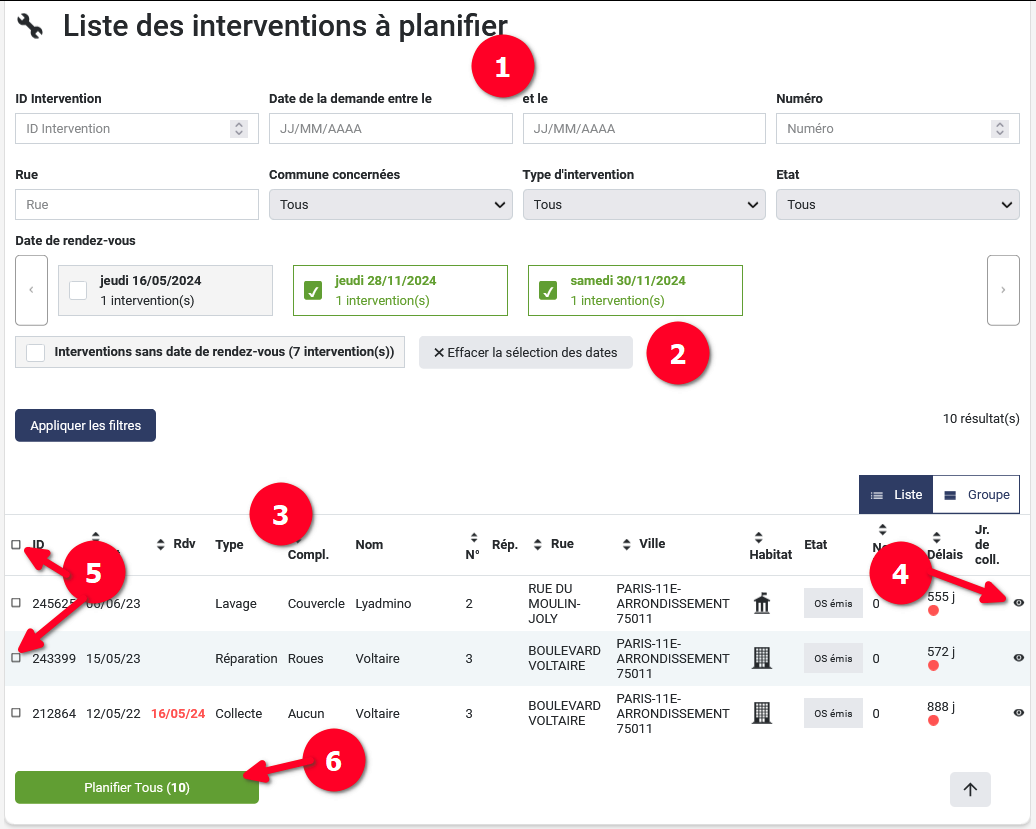Show next rendez-vous dates with right chevron
1036x829 pixels.
(1003, 290)
